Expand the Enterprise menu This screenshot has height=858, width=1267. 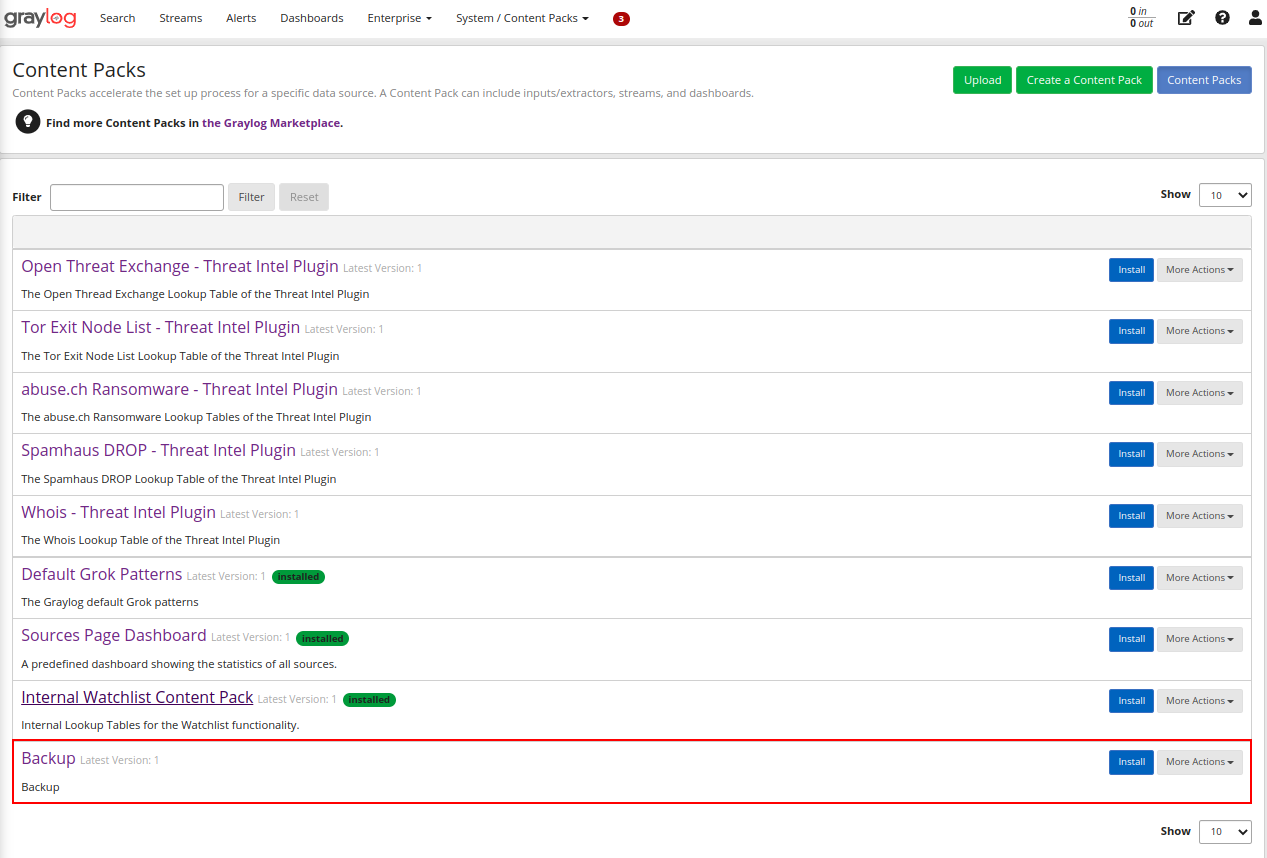tap(399, 18)
